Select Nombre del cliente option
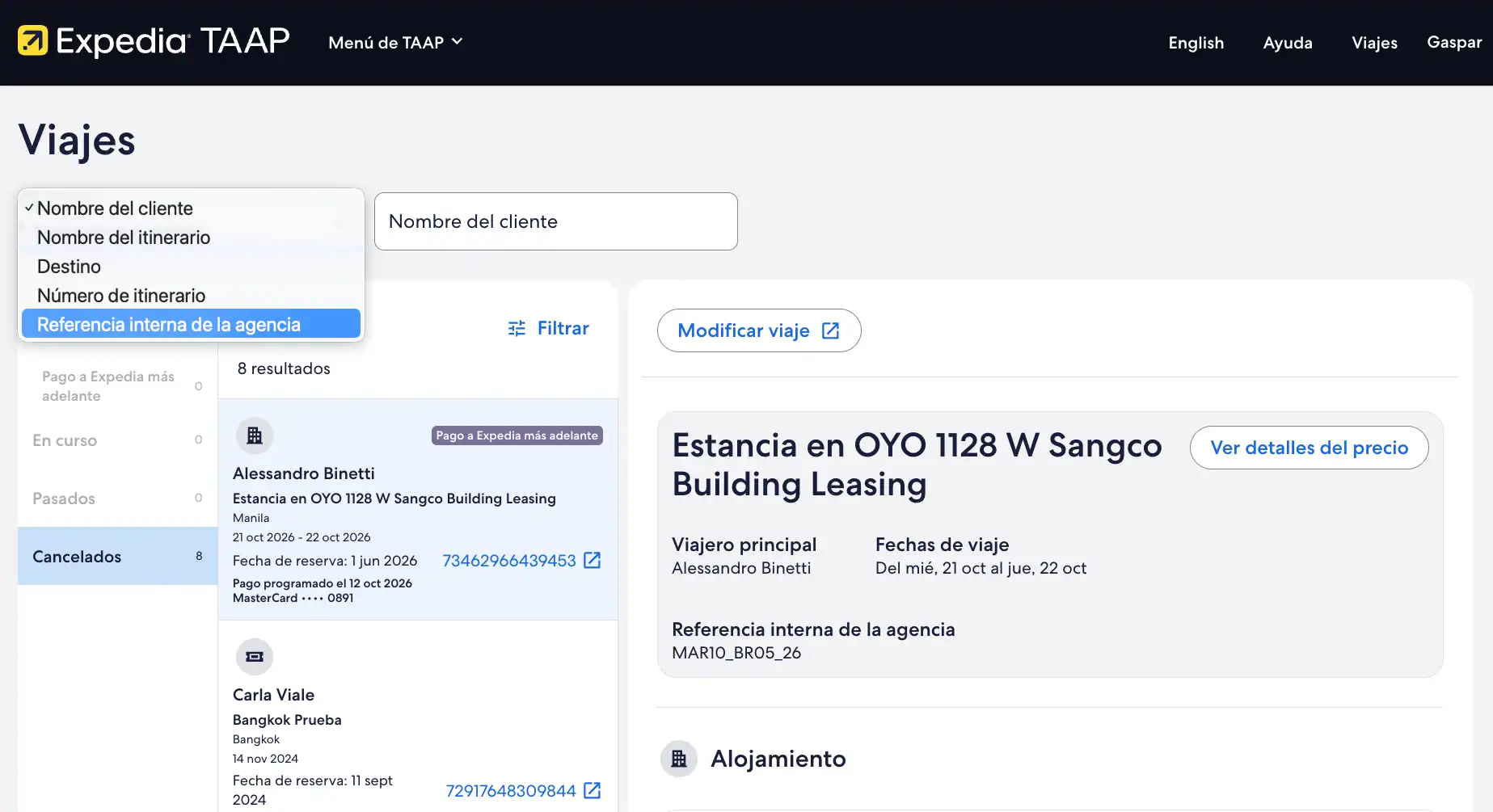 pos(191,208)
